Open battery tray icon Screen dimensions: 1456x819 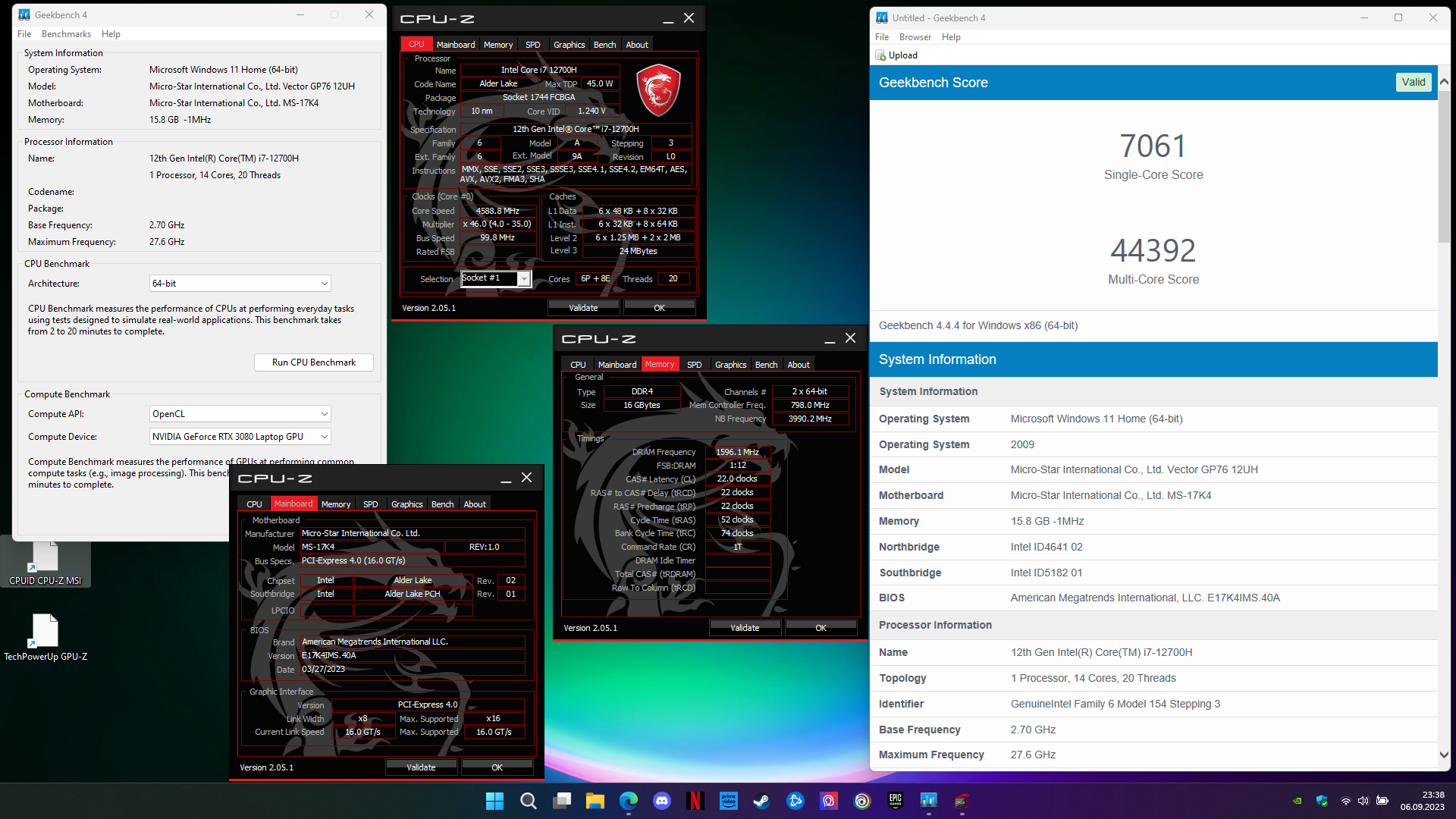pyautogui.click(x=1382, y=801)
